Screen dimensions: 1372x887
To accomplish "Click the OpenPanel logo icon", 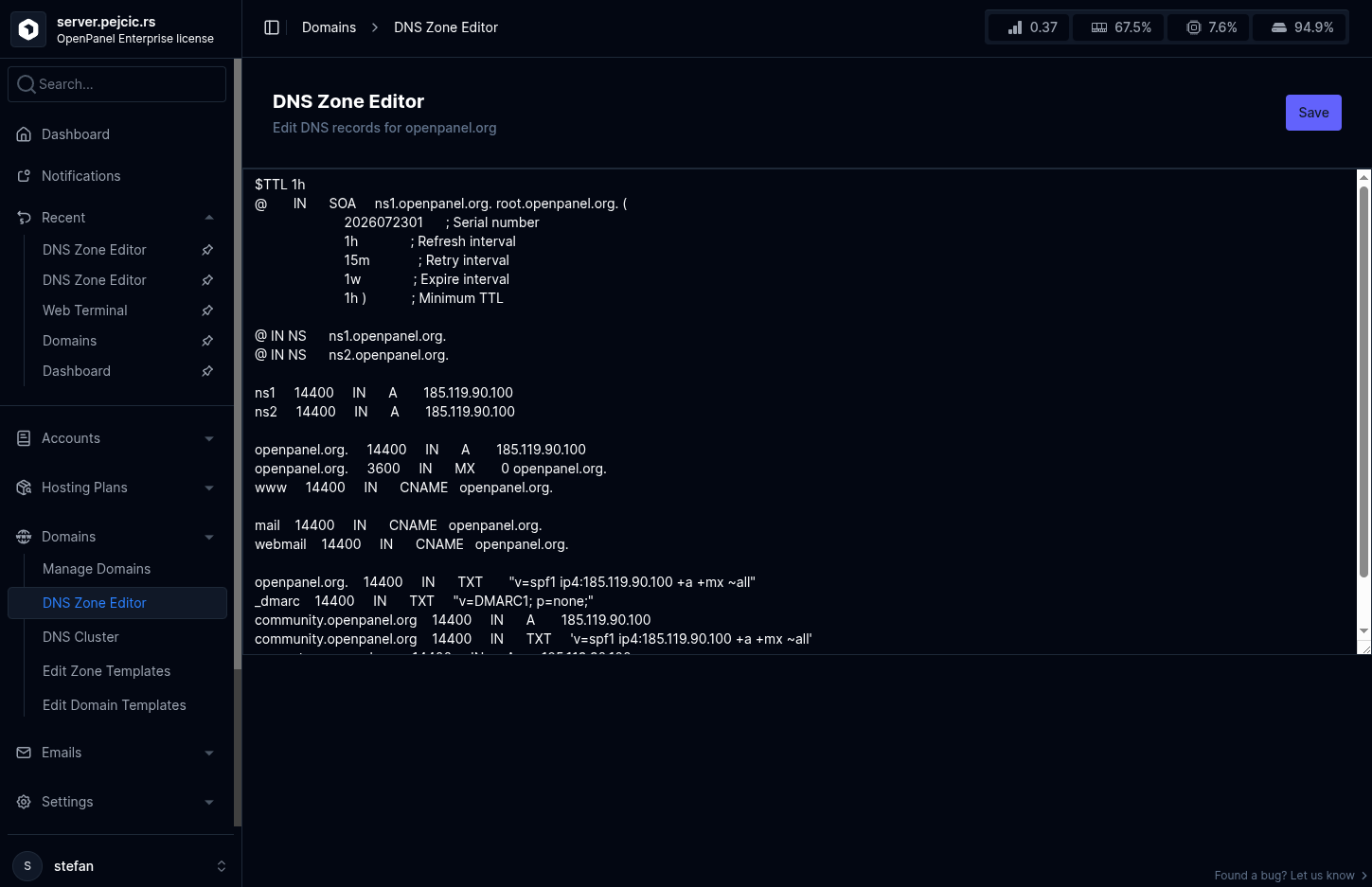I will 28,29.
